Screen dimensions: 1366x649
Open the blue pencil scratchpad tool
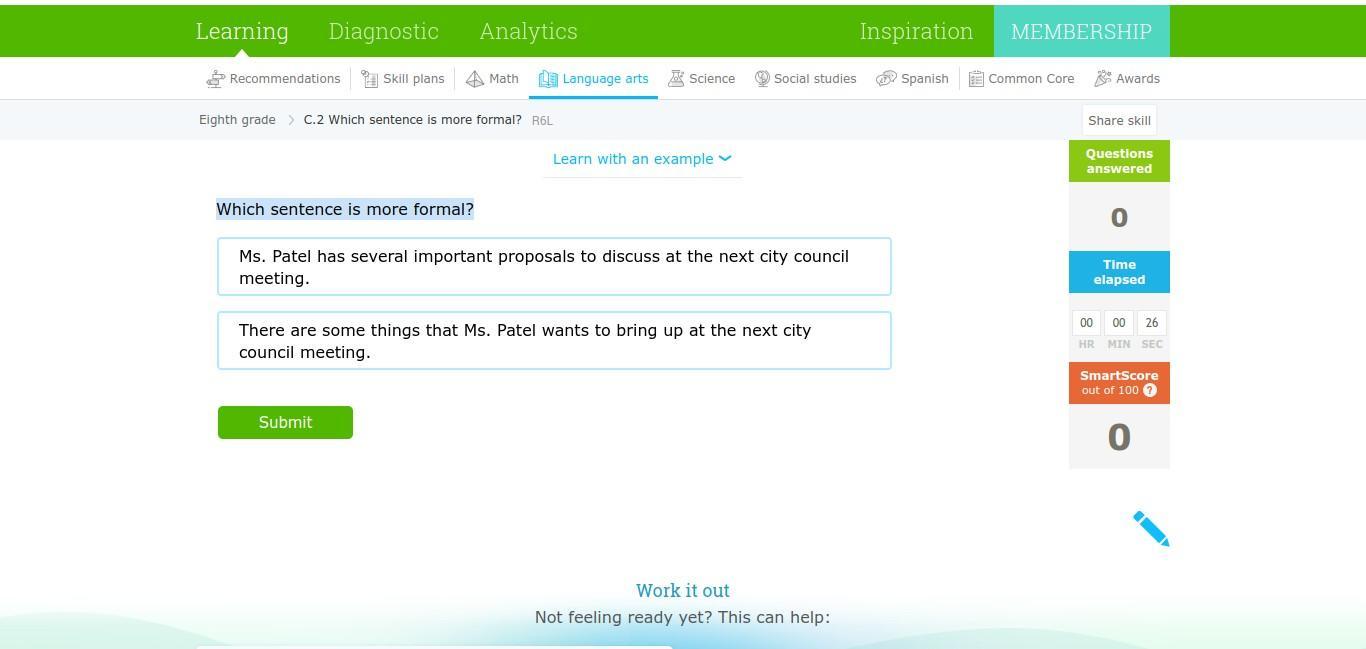[x=1151, y=529]
